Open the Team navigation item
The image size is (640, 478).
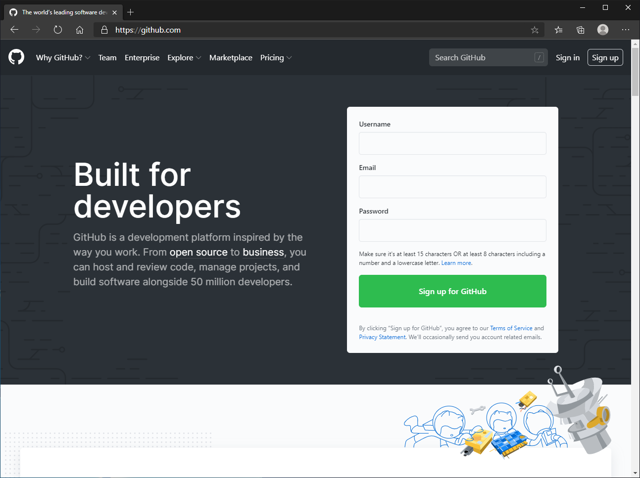(x=107, y=58)
